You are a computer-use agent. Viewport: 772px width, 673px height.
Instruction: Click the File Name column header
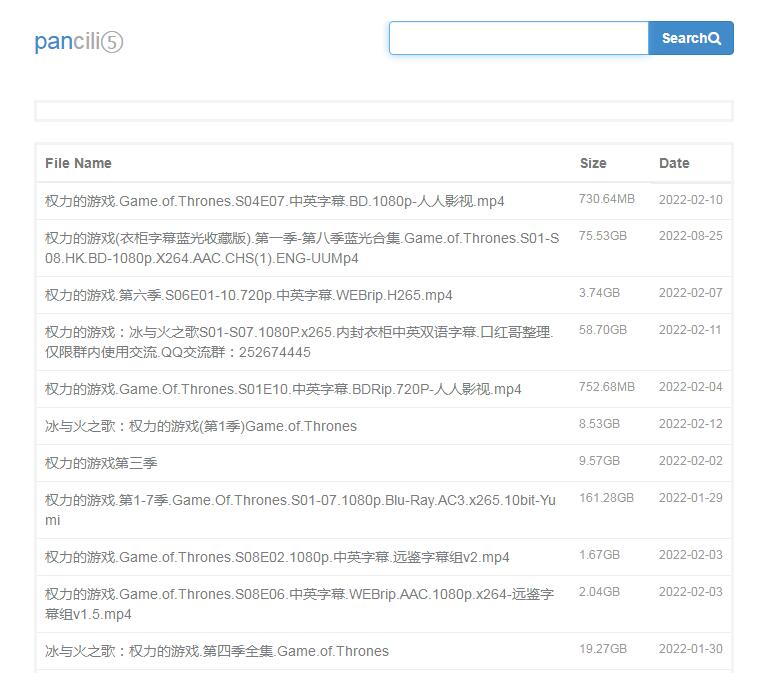click(78, 163)
